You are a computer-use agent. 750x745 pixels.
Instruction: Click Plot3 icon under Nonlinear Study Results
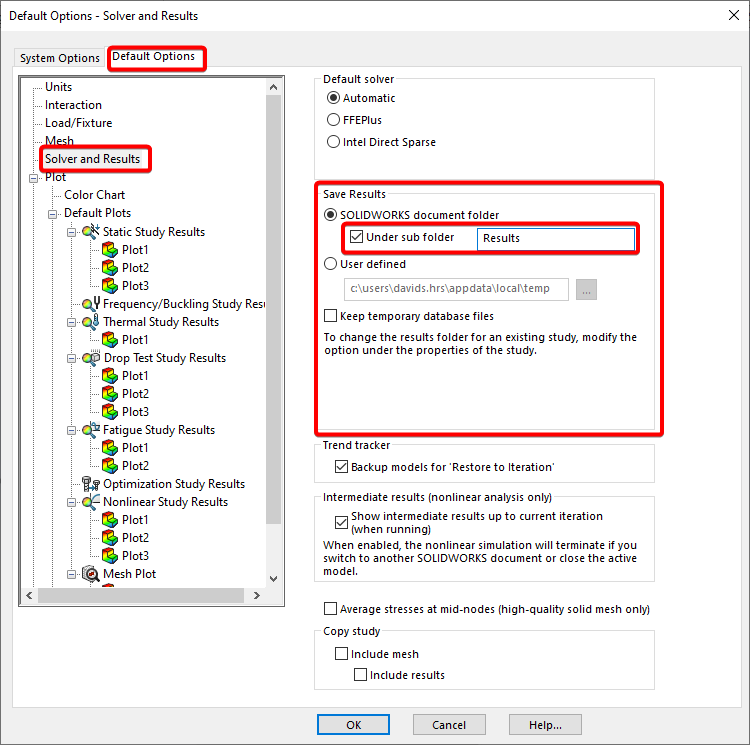tap(110, 556)
